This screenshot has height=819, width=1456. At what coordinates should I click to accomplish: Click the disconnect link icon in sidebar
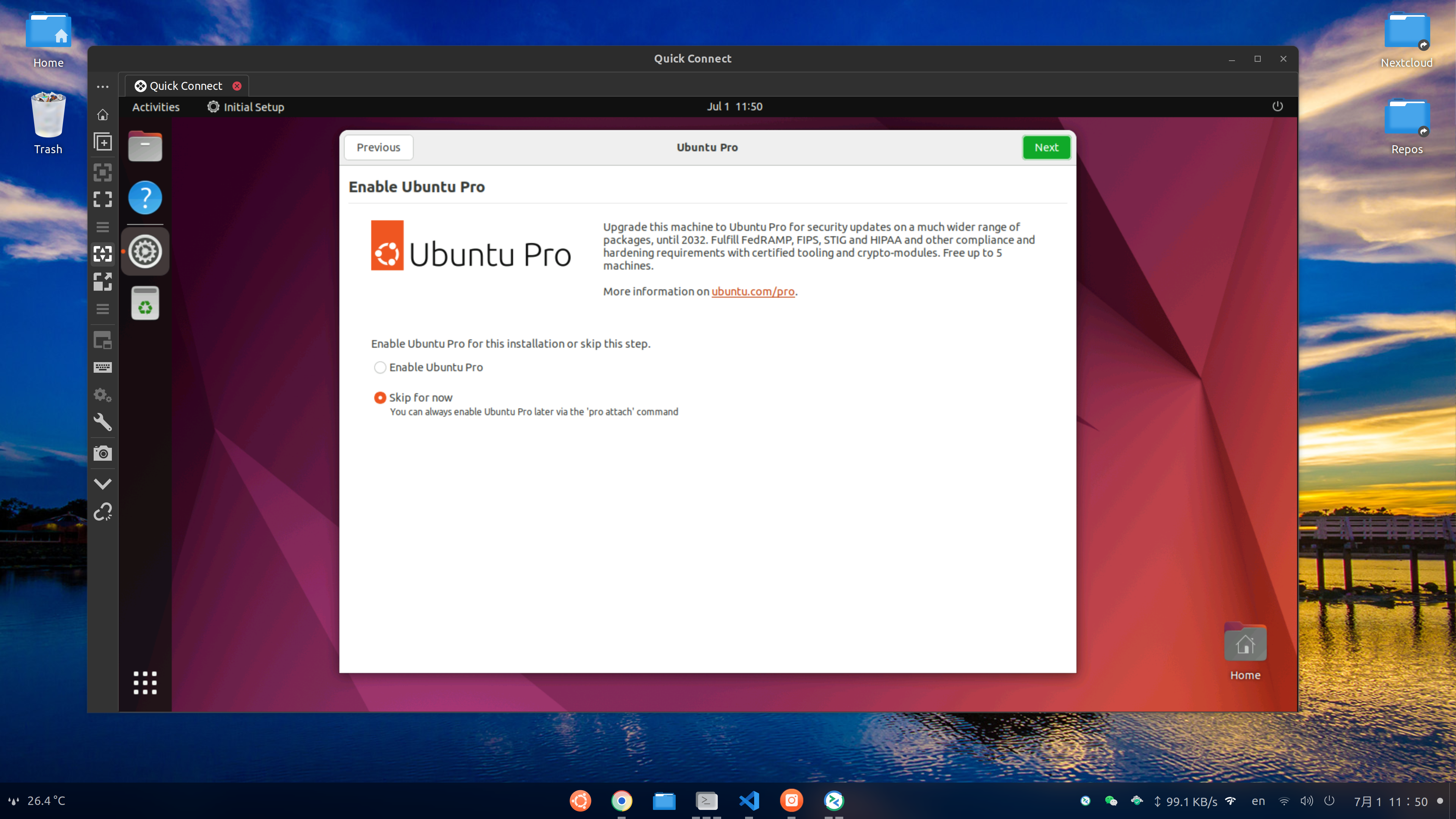(102, 512)
